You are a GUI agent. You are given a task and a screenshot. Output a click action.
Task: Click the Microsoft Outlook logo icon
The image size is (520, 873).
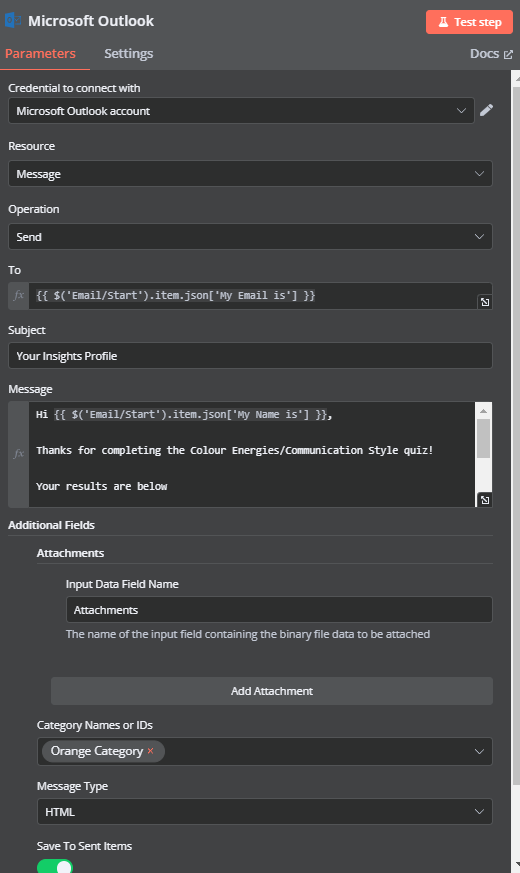[x=13, y=21]
